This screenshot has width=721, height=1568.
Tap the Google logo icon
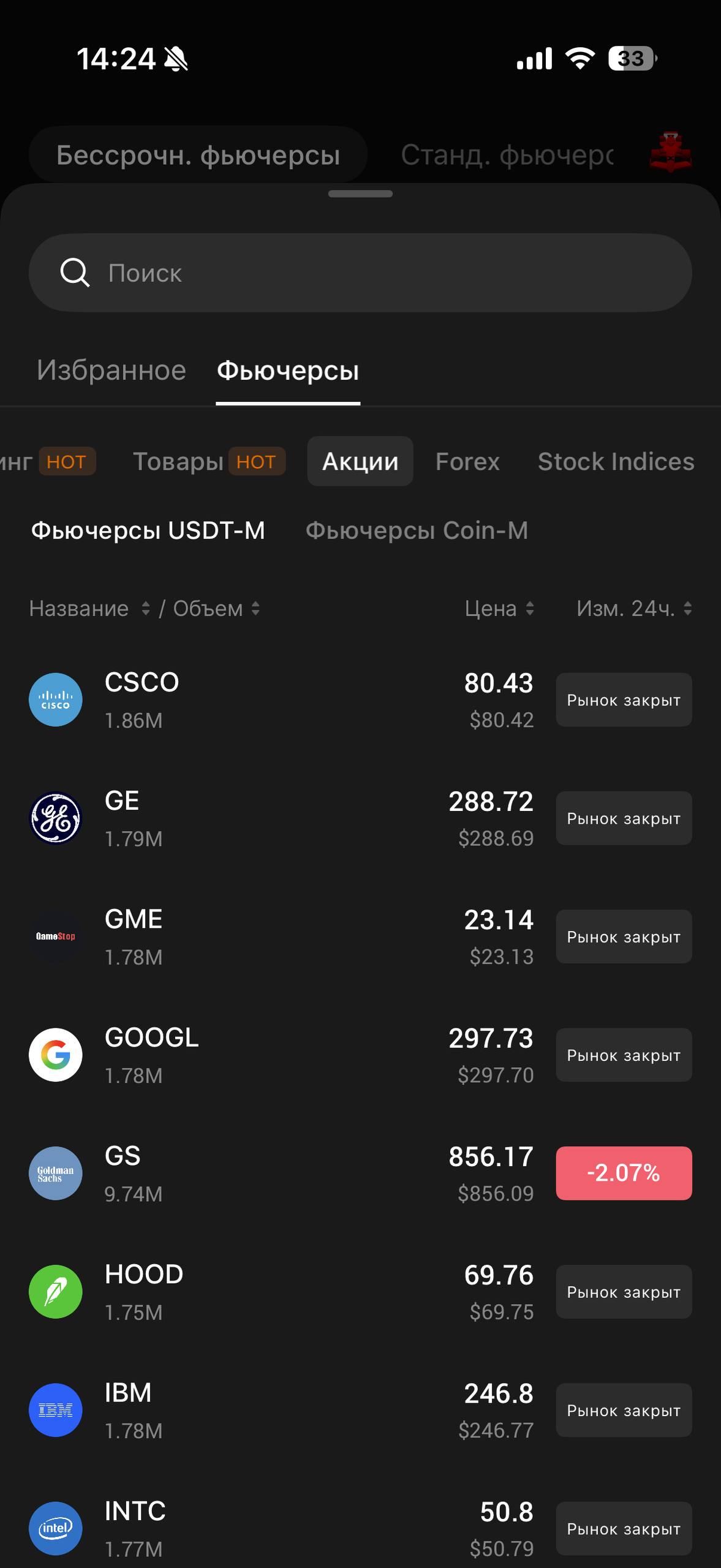click(56, 1055)
